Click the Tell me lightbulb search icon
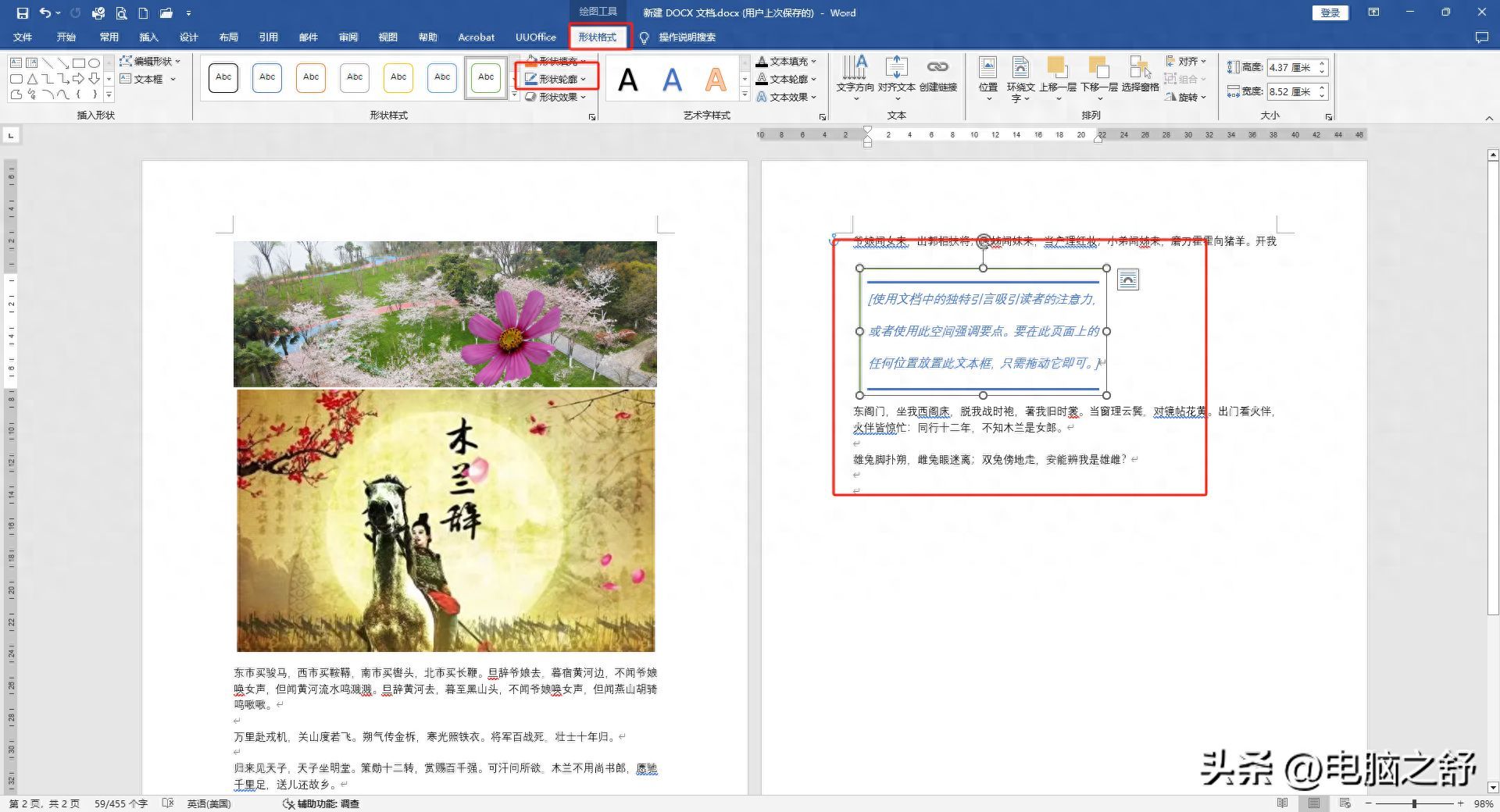 644,37
